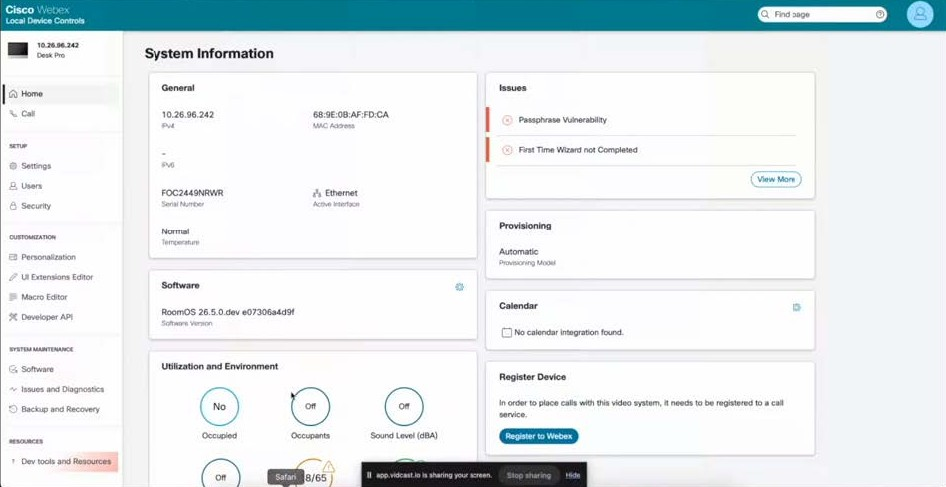Click the gear icon in Software card

click(459, 287)
